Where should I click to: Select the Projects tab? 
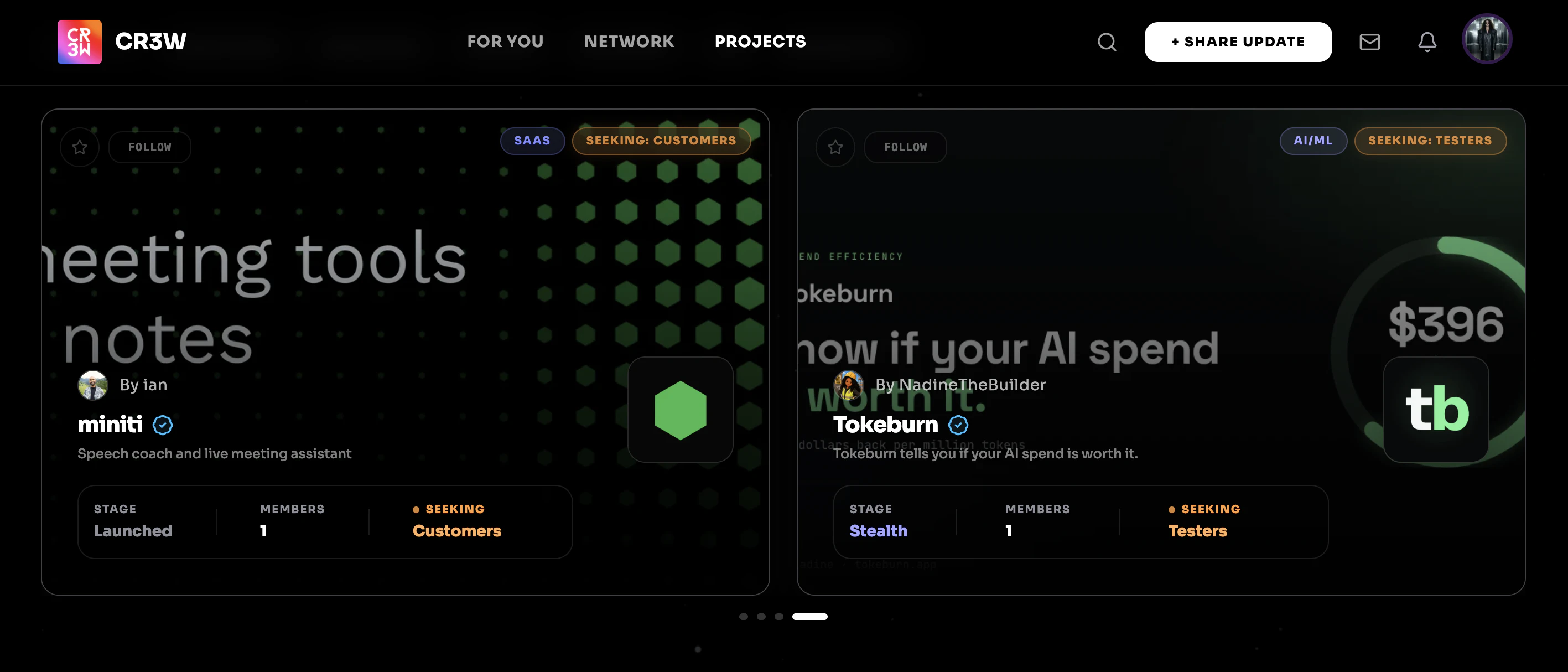click(x=760, y=42)
